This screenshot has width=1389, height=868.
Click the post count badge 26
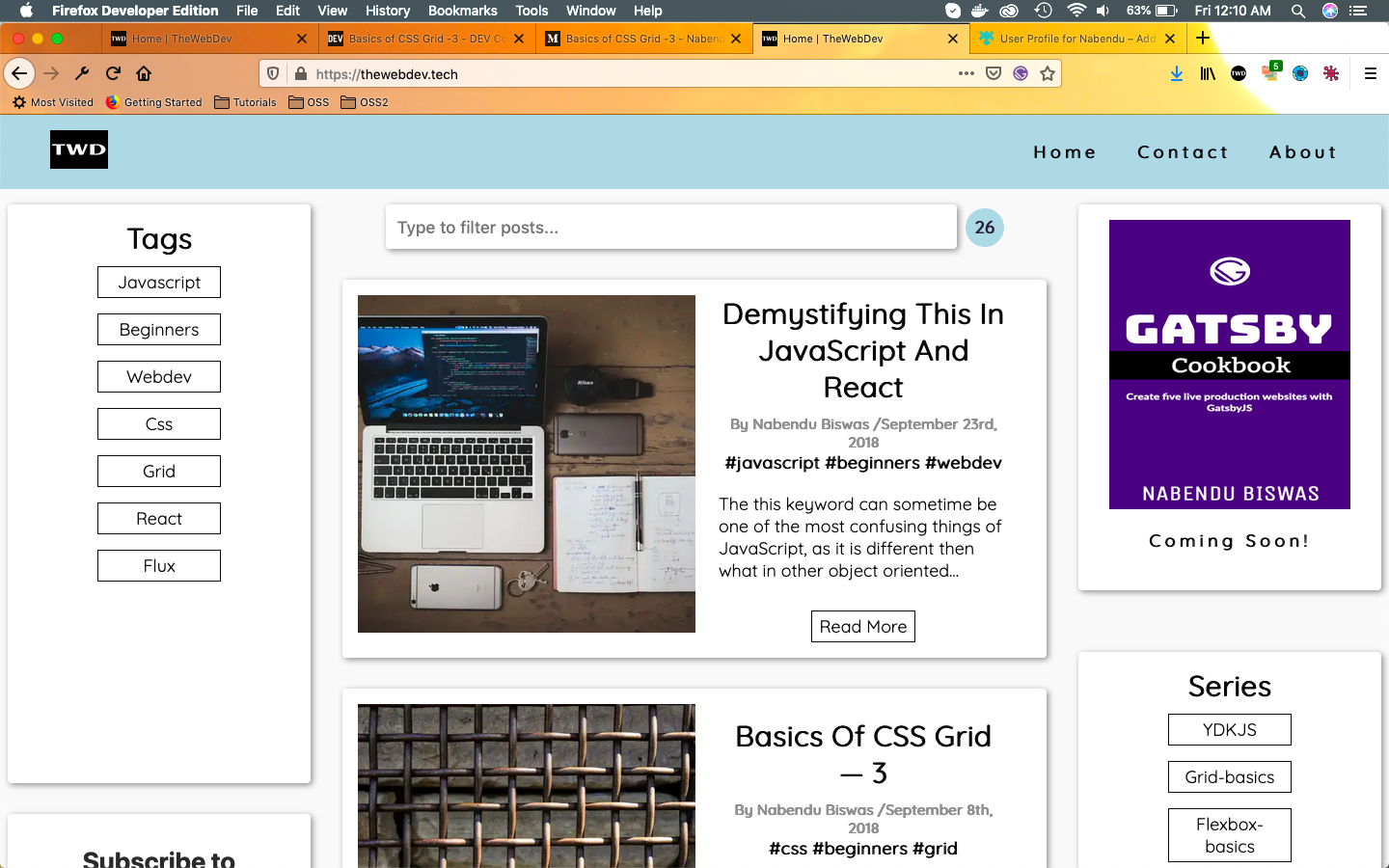click(x=985, y=228)
